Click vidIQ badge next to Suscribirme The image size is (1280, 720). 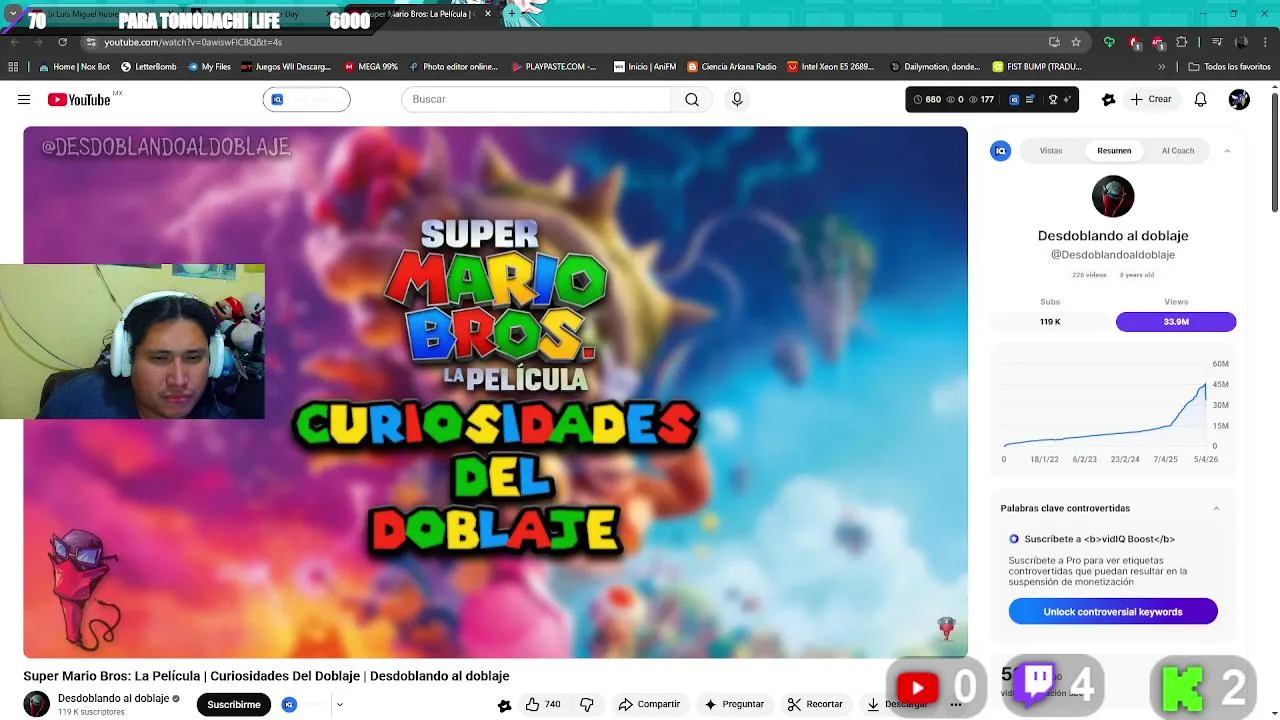[289, 704]
